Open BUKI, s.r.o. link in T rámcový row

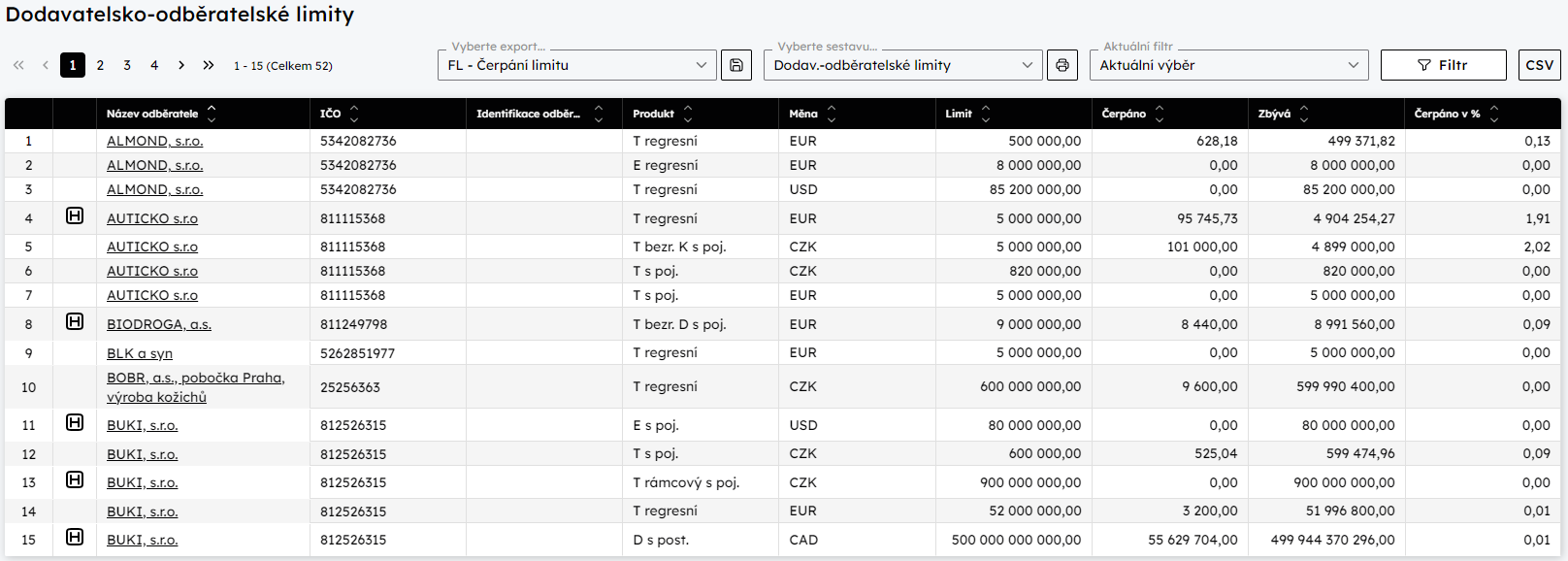coord(143,482)
